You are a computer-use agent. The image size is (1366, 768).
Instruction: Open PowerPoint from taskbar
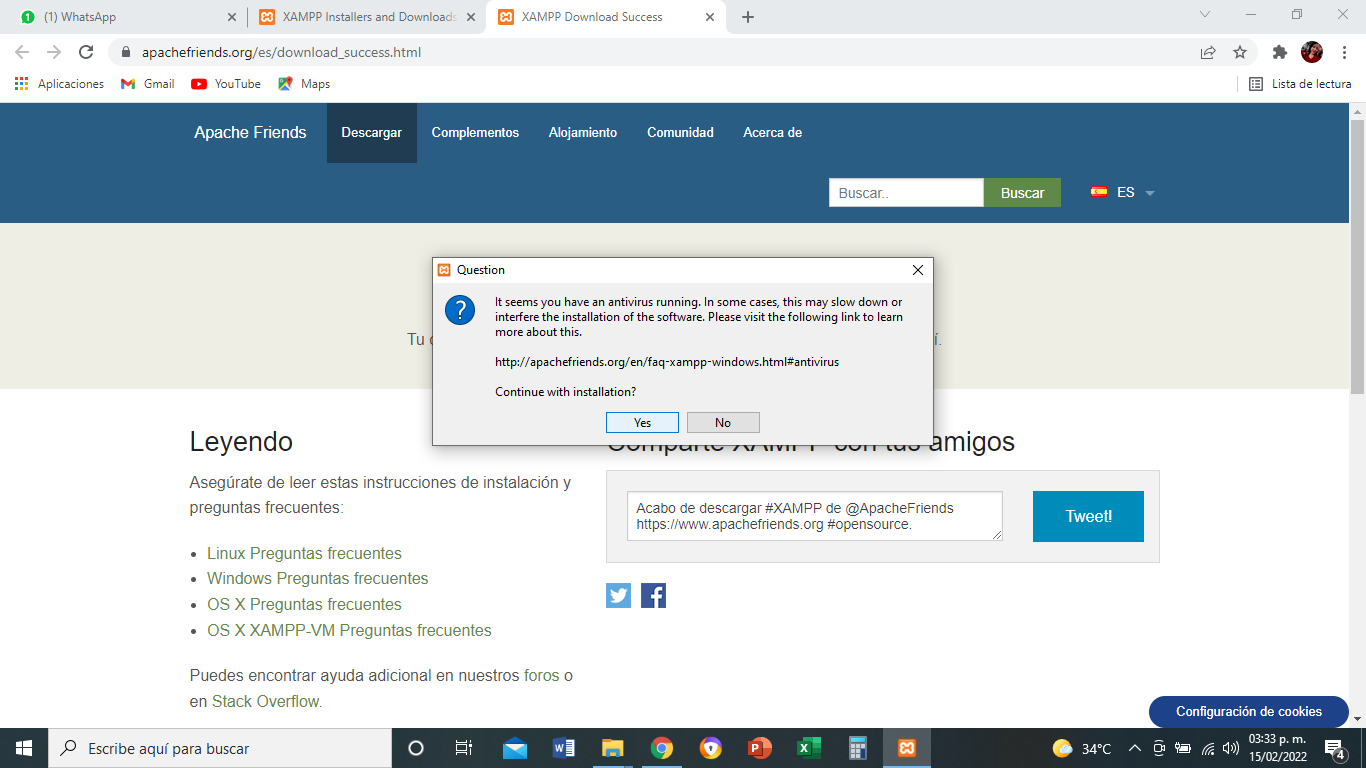tap(759, 748)
